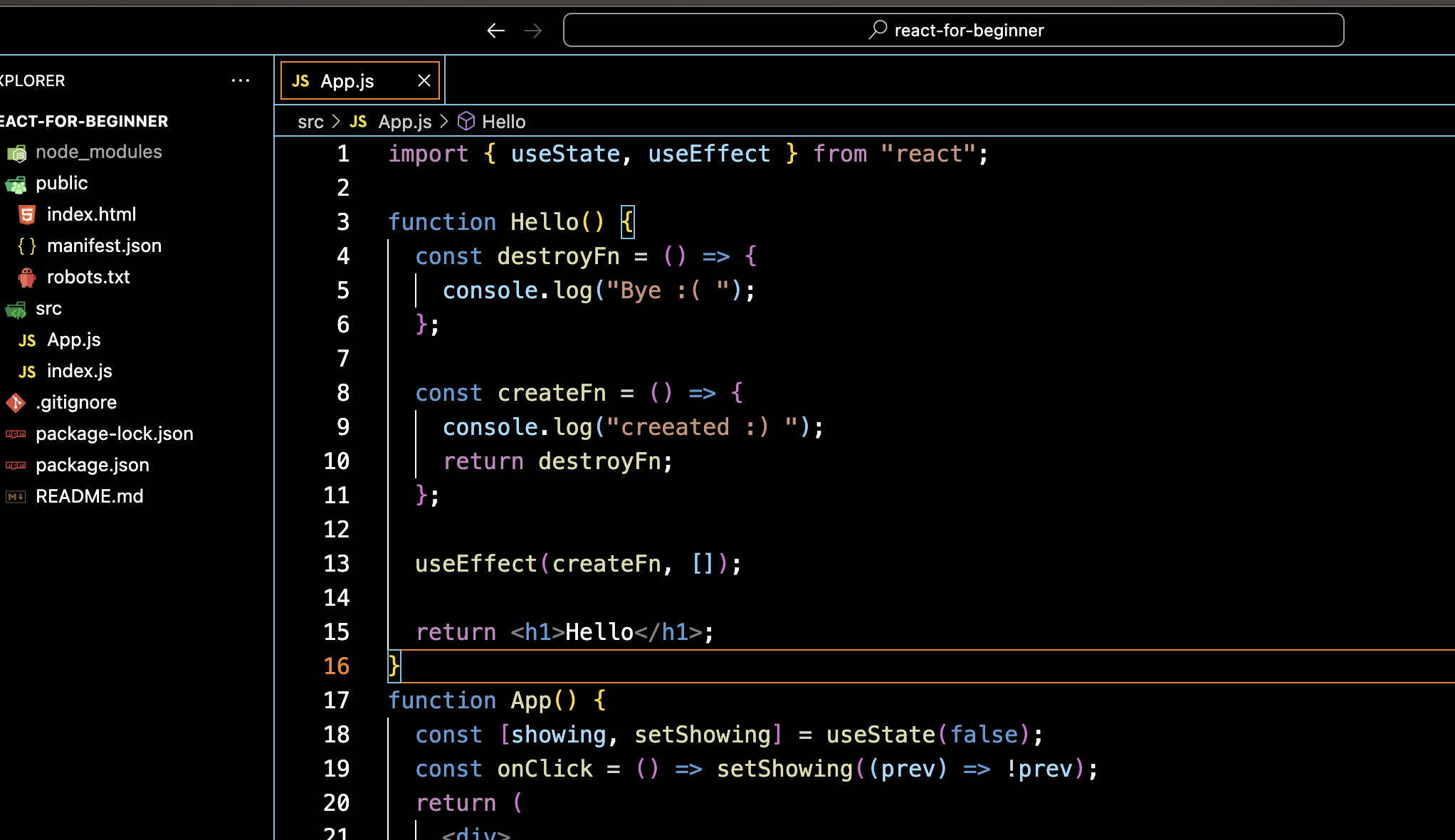This screenshot has height=840, width=1455.
Task: Open the Explorer more actions ellipsis
Action: 241,80
